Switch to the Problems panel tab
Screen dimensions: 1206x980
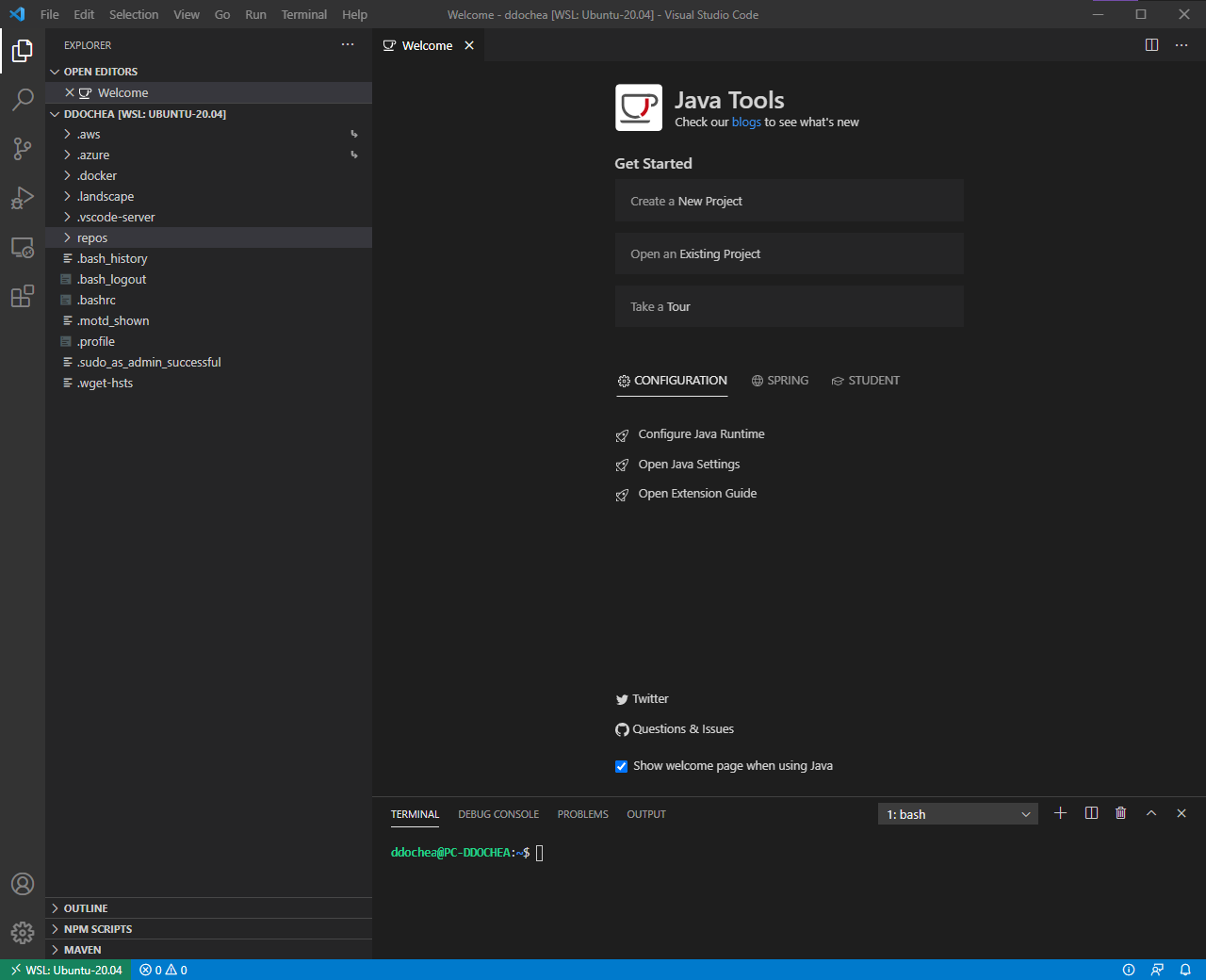coord(583,814)
